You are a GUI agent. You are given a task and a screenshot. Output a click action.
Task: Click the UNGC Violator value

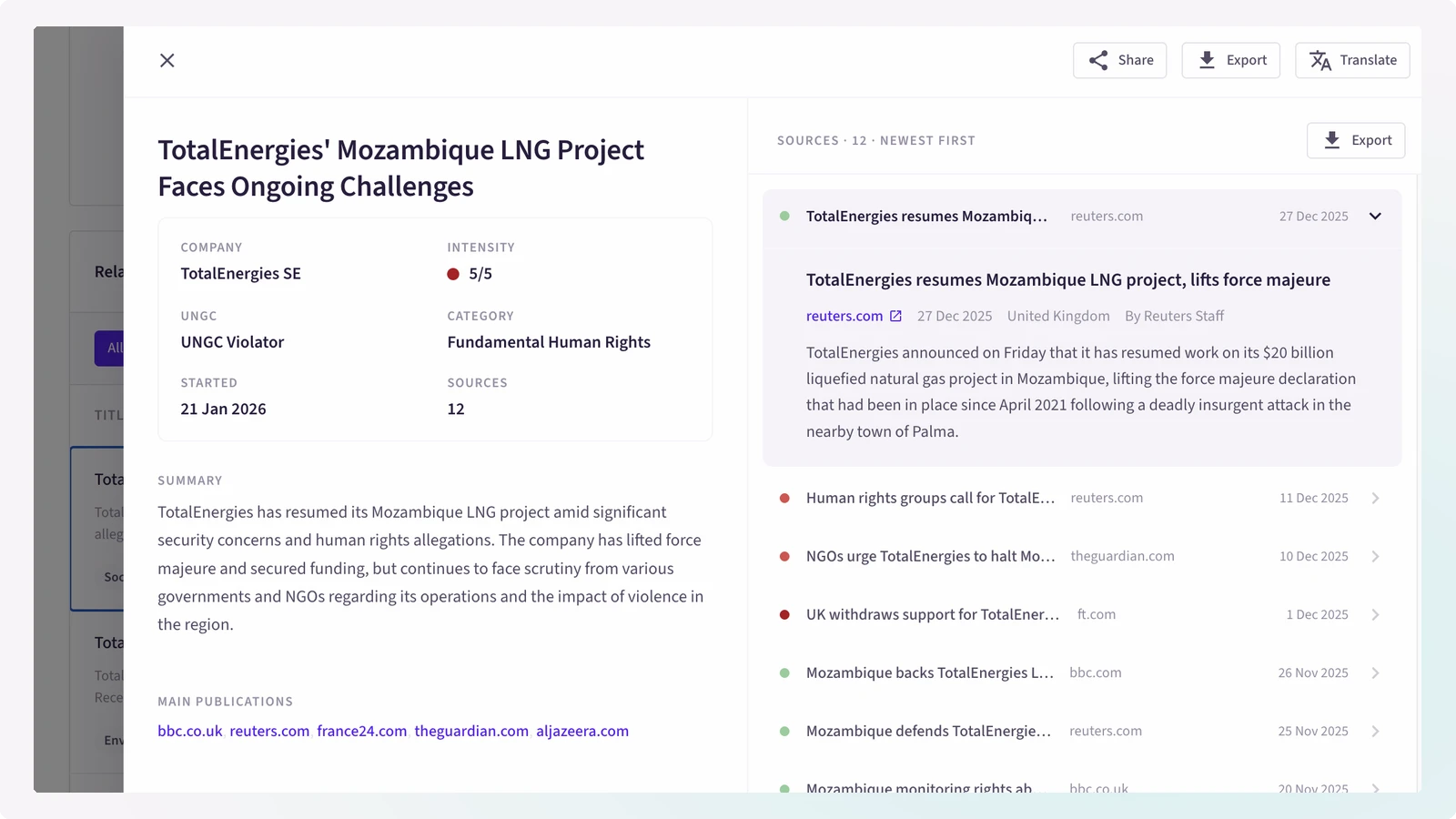[232, 342]
